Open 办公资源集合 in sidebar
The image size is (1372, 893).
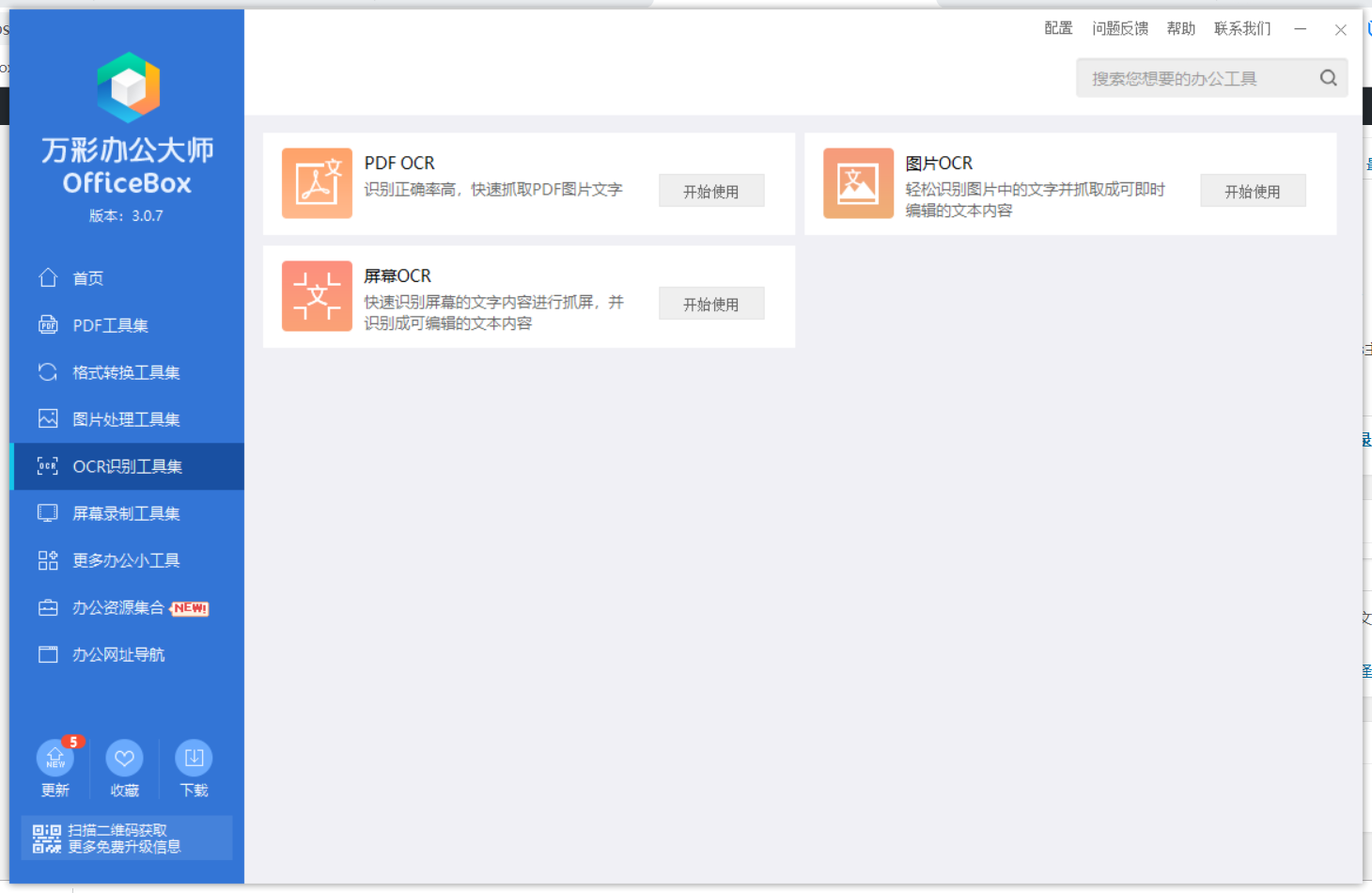click(x=127, y=607)
